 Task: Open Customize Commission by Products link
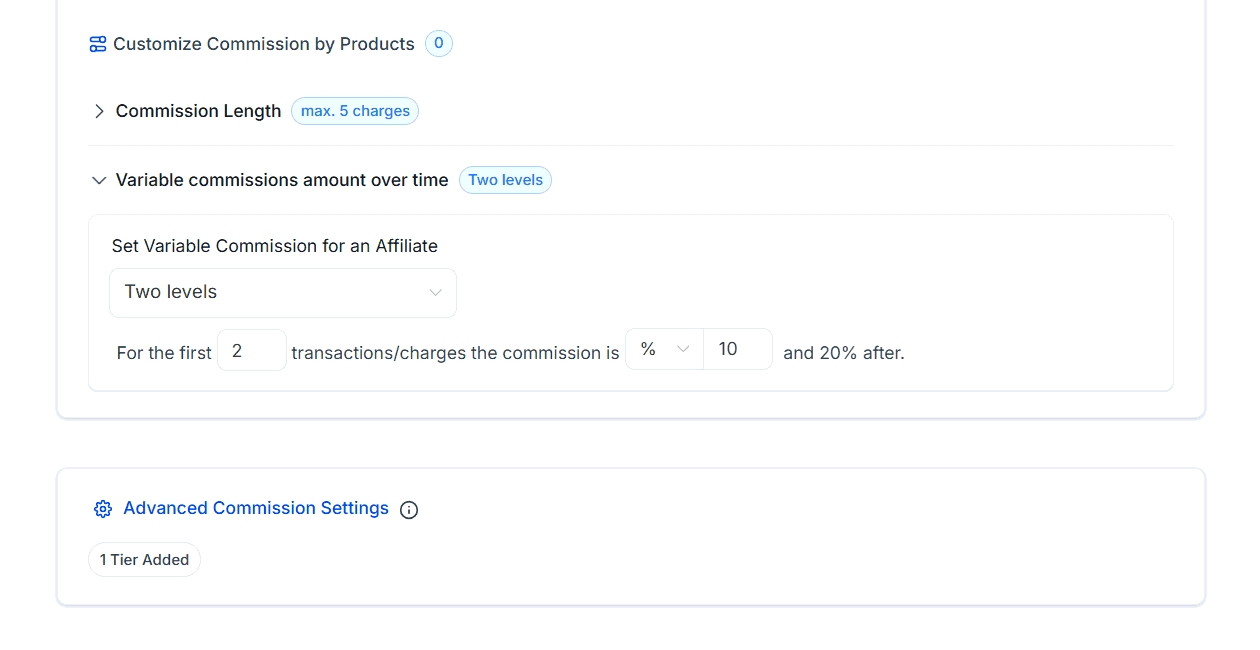click(x=263, y=44)
